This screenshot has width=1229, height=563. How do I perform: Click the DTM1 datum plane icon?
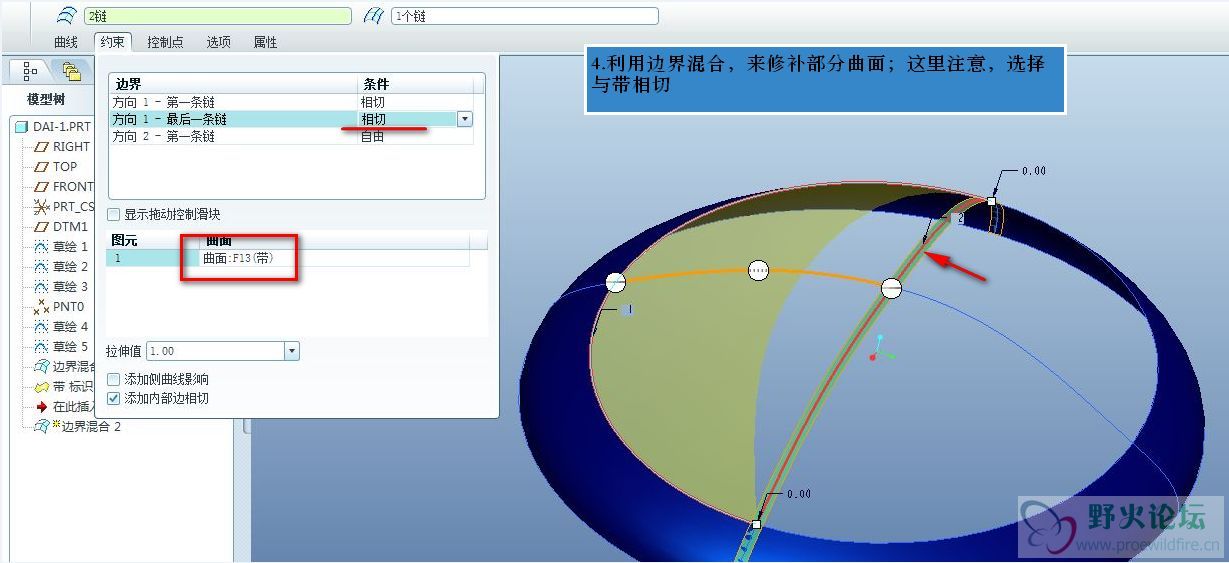(x=42, y=227)
